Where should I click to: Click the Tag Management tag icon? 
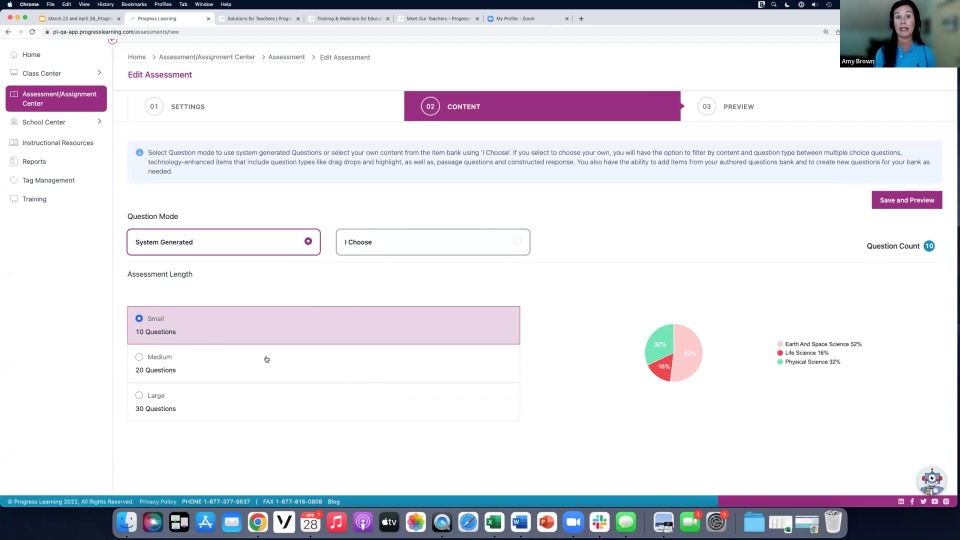[x=14, y=180]
